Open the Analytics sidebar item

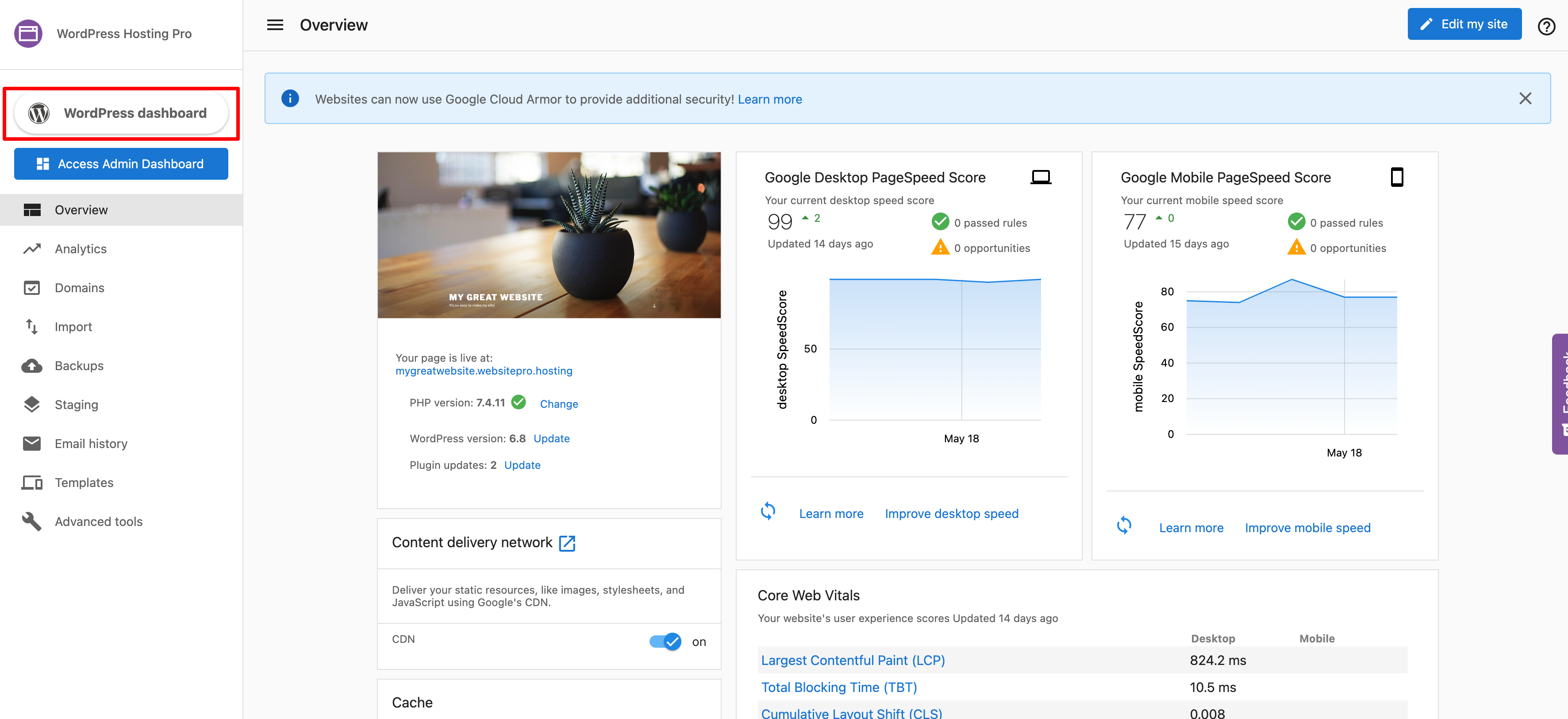tap(81, 249)
